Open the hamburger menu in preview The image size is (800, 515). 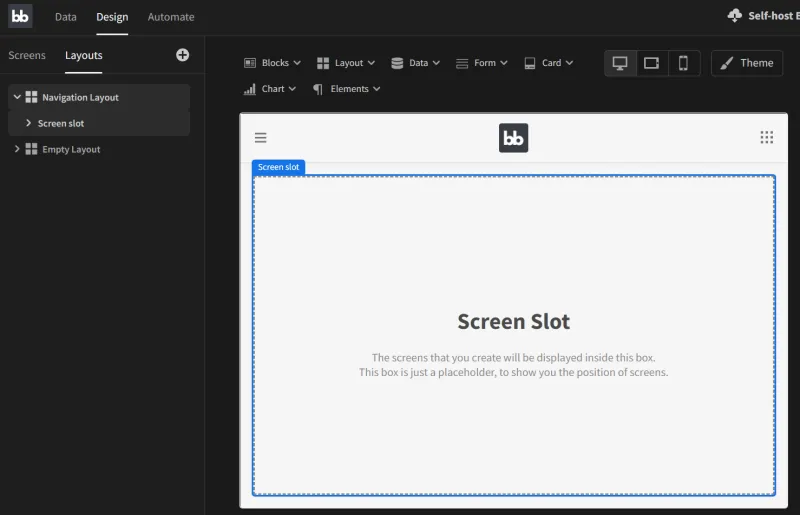click(261, 138)
